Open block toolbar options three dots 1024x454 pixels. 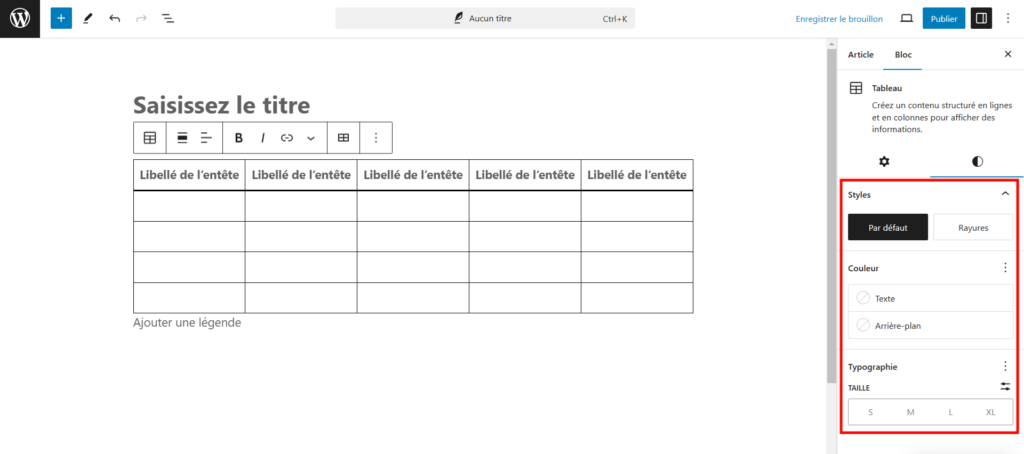point(376,138)
